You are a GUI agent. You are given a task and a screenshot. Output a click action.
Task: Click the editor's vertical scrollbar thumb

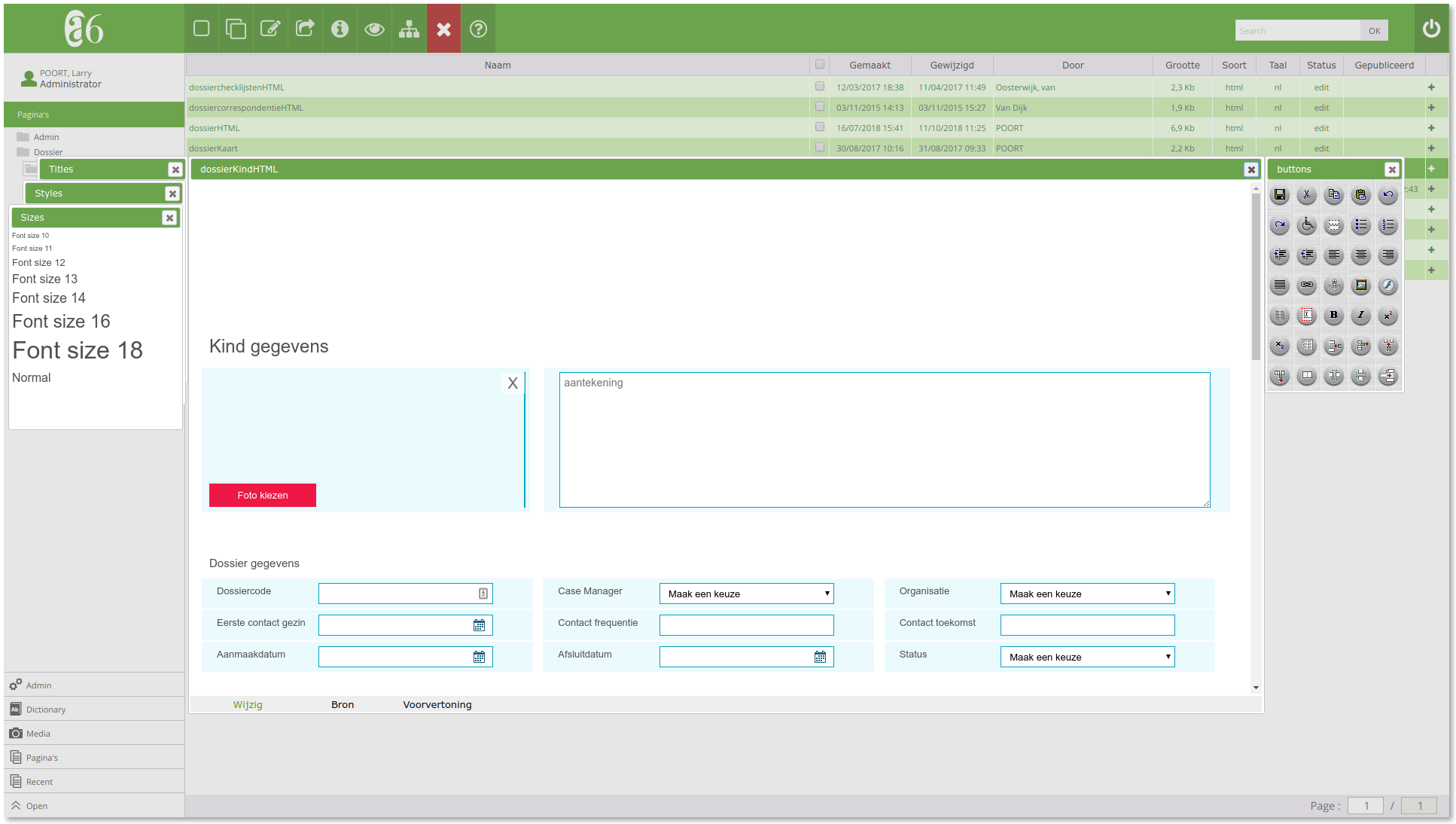click(x=1256, y=276)
